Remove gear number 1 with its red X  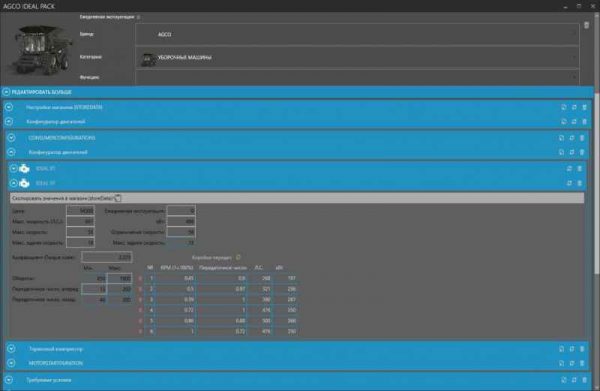coord(140,279)
